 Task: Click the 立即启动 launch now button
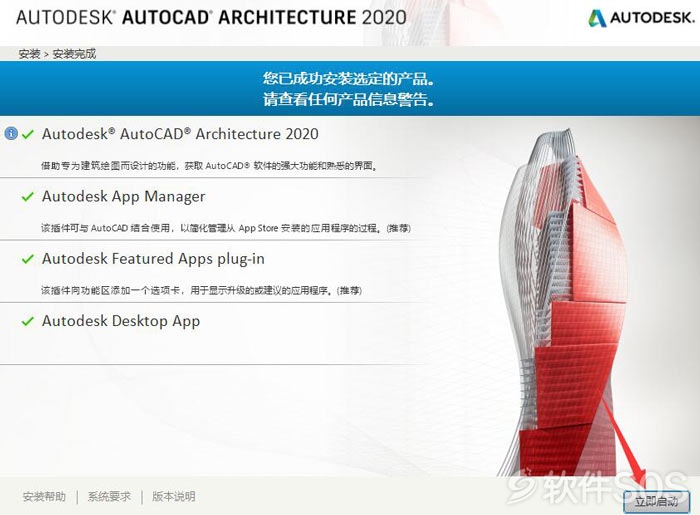(x=656, y=501)
